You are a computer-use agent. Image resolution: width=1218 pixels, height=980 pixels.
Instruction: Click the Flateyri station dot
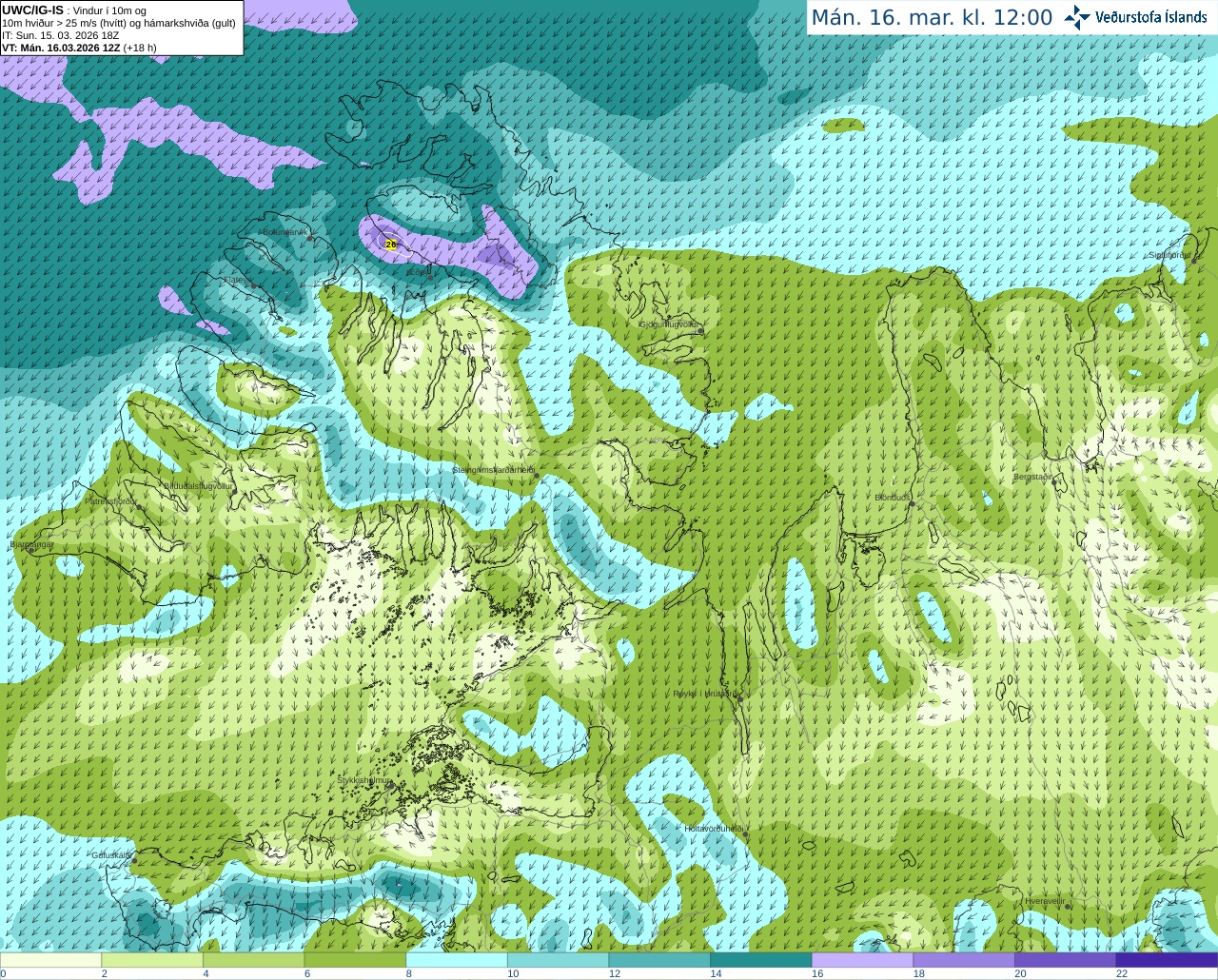253,285
